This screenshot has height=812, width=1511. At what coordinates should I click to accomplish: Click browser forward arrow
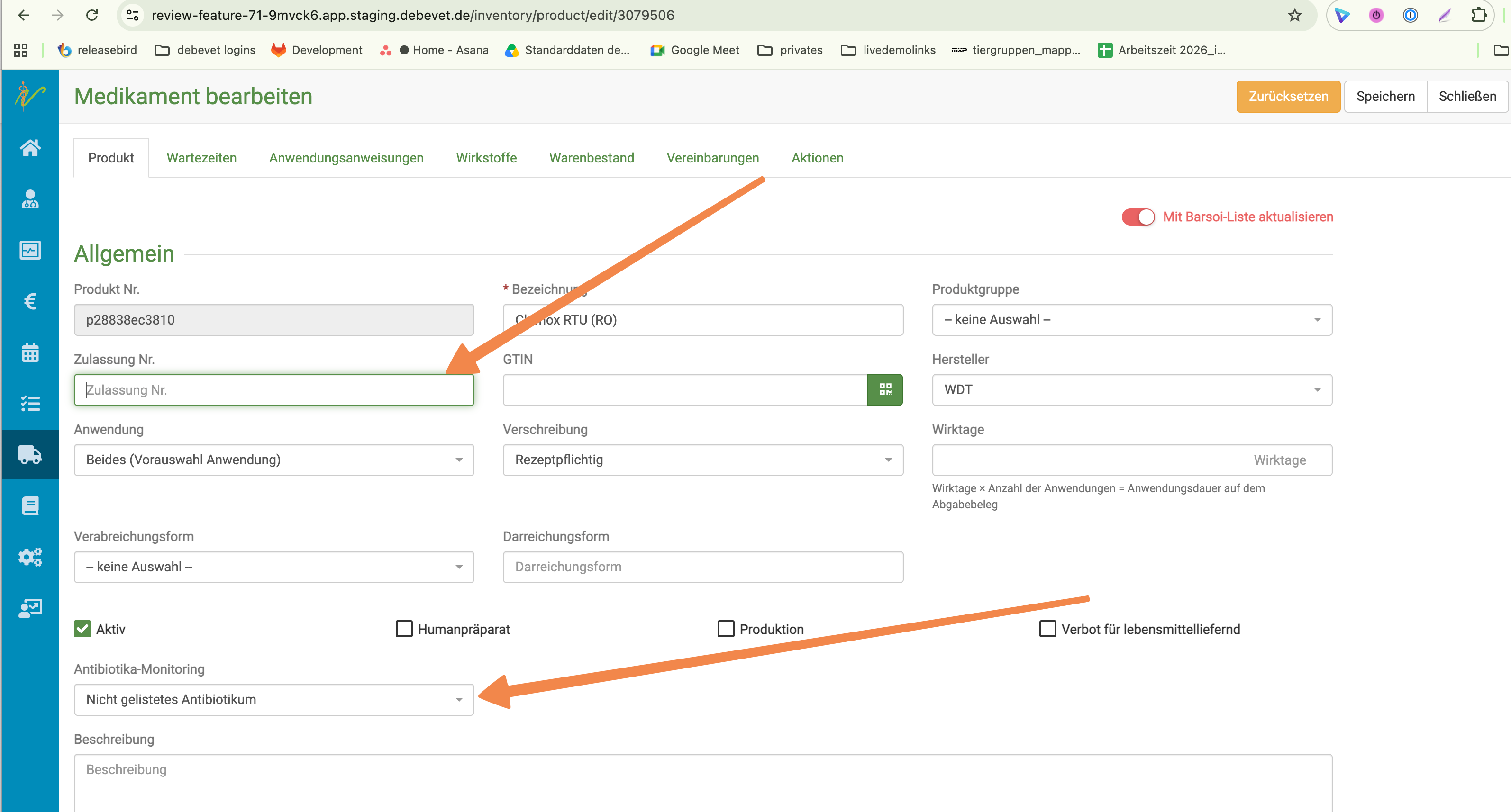tap(57, 15)
